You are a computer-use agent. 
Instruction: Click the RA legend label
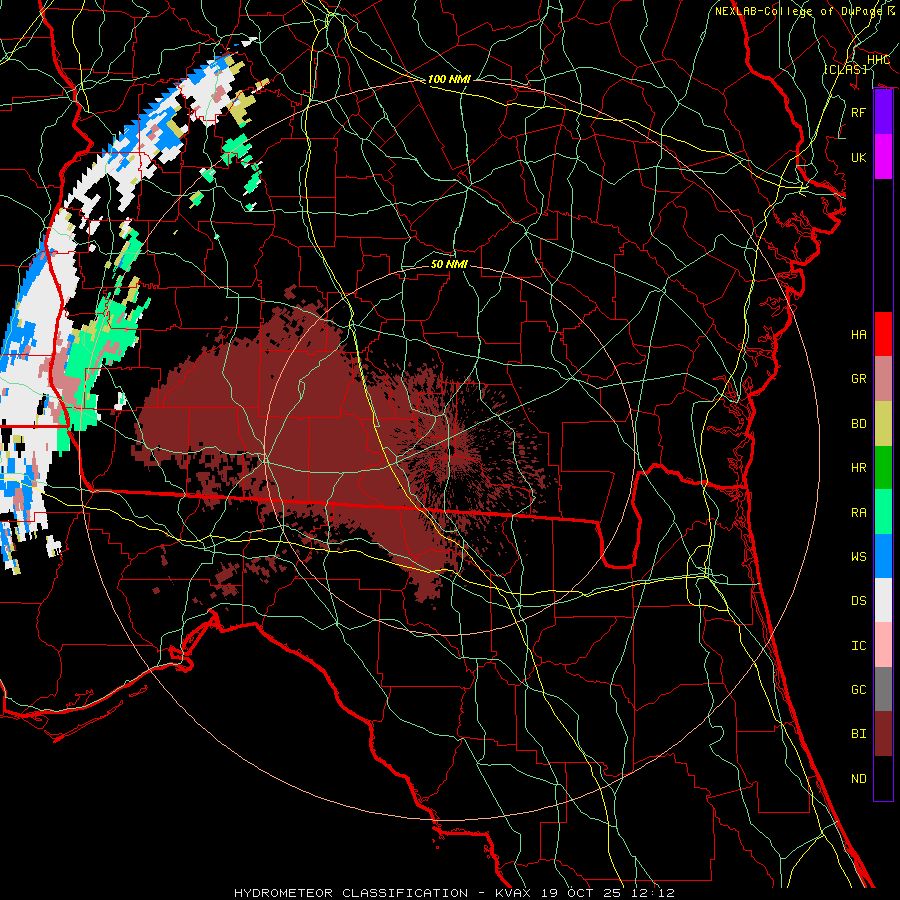(x=858, y=513)
